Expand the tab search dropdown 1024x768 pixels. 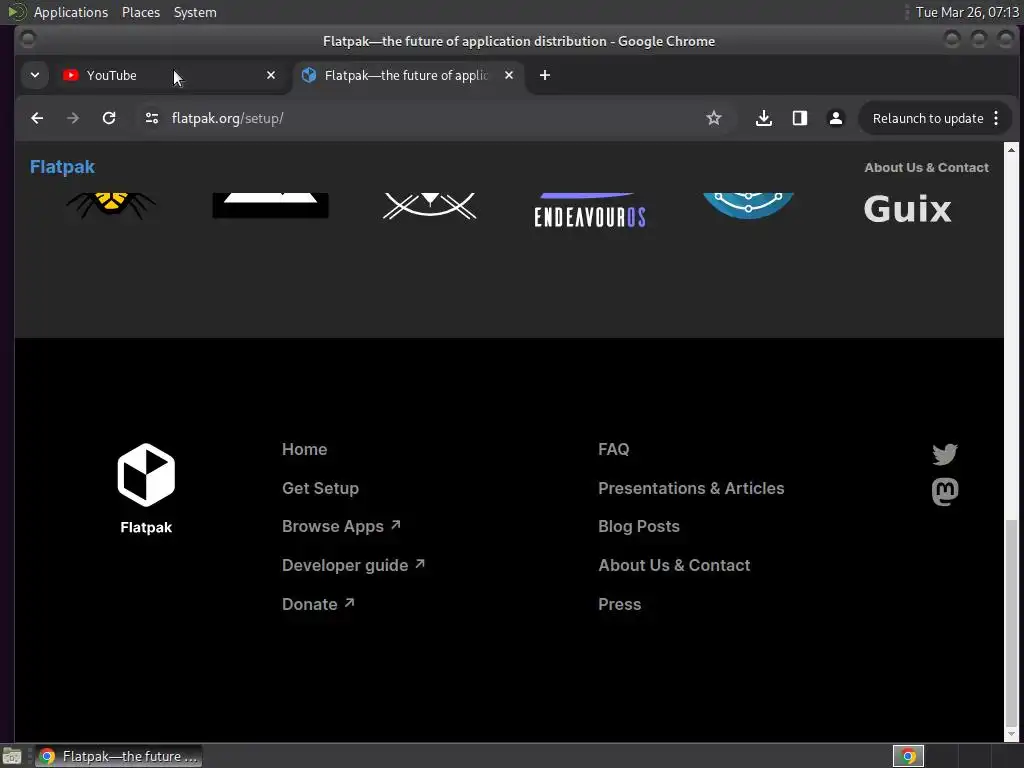point(35,75)
